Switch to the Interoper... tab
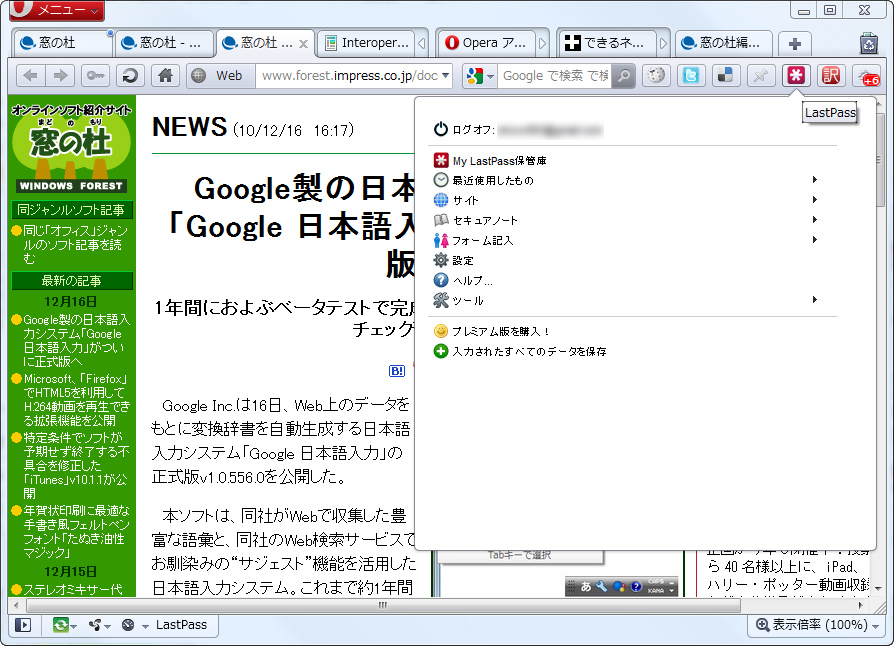The width and height of the screenshot is (894, 646). tap(371, 43)
